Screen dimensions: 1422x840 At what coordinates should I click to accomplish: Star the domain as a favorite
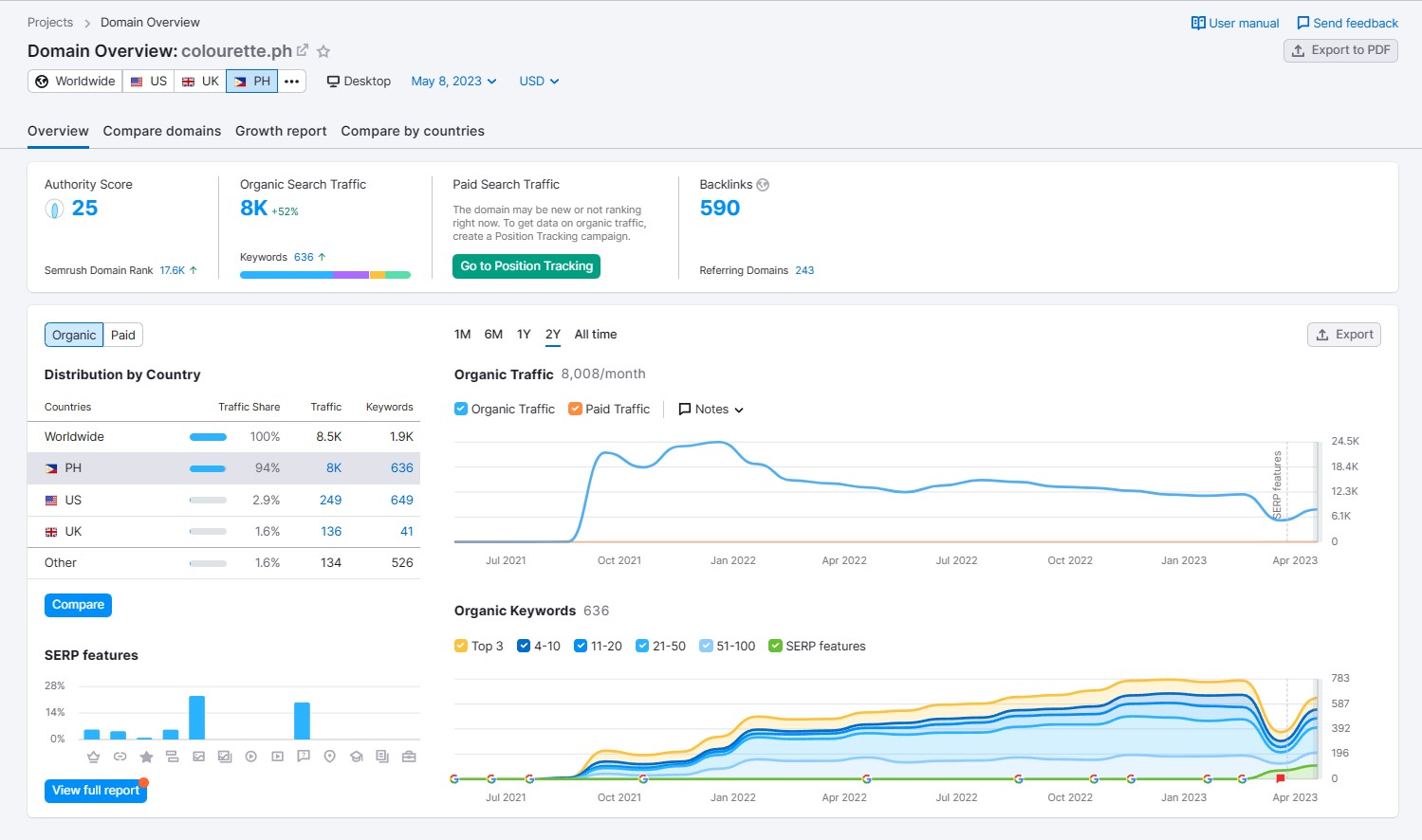pyautogui.click(x=323, y=51)
